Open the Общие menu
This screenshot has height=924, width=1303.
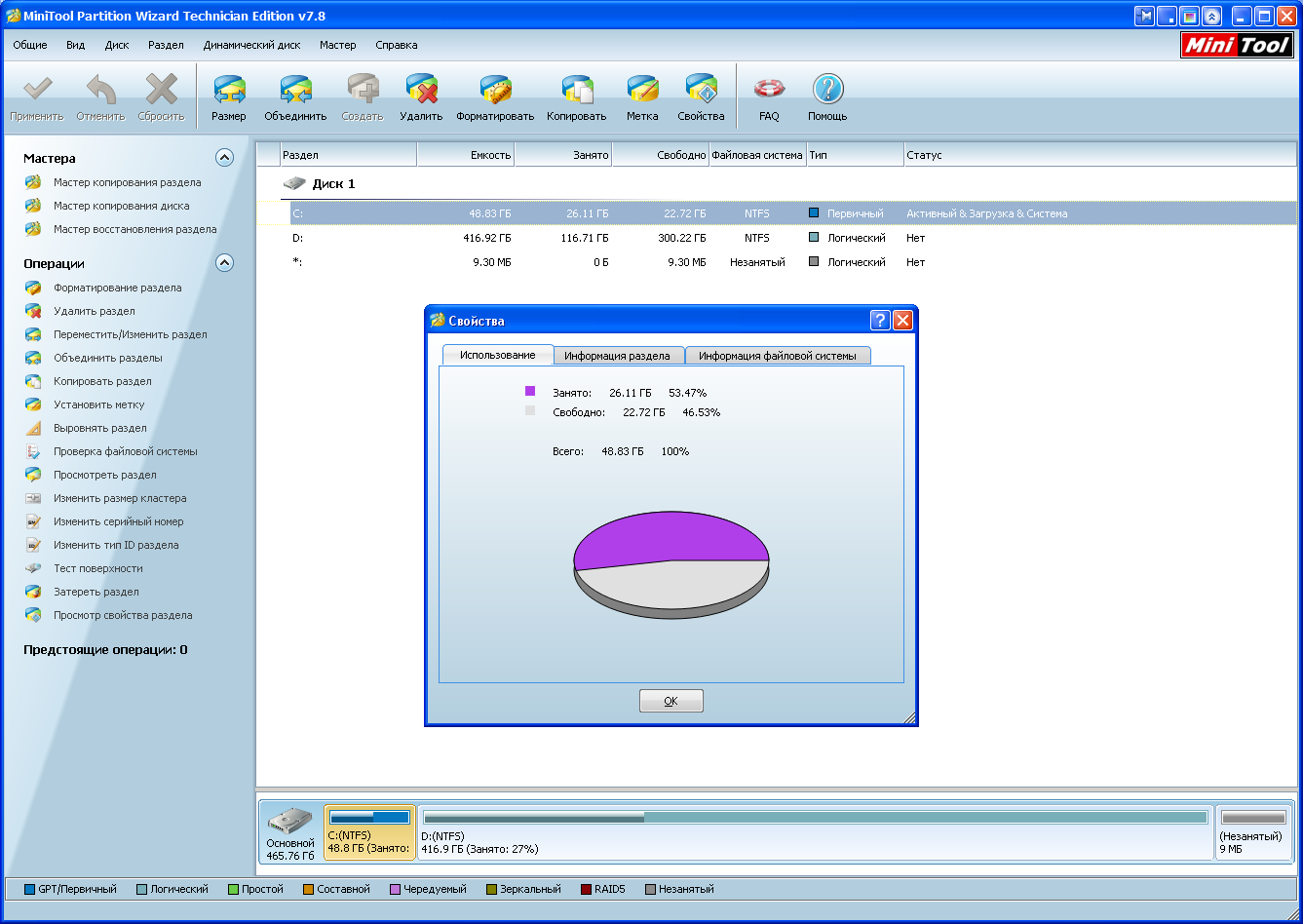tap(30, 45)
